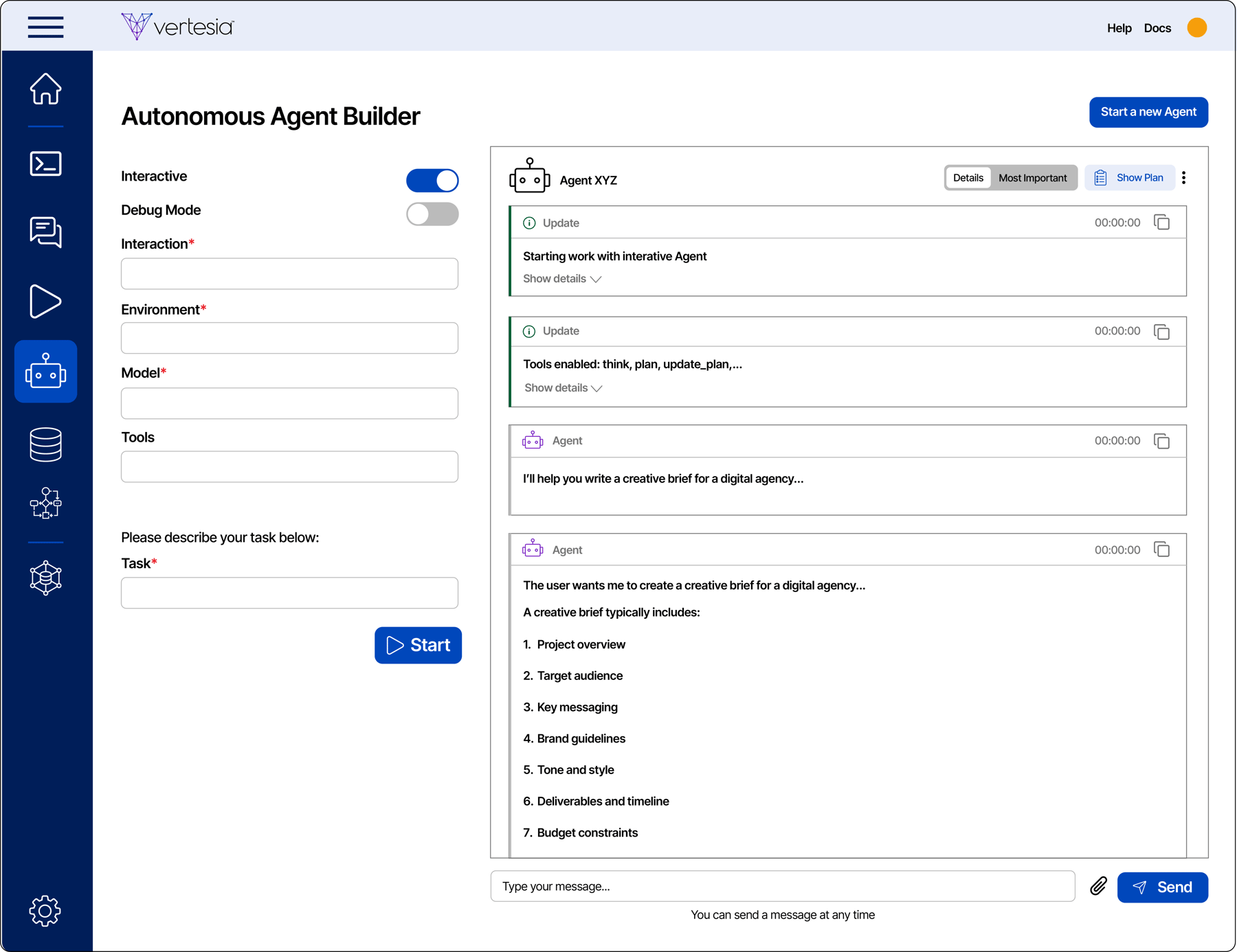
Task: Copy the 'Starting work' update message
Action: point(1161,223)
